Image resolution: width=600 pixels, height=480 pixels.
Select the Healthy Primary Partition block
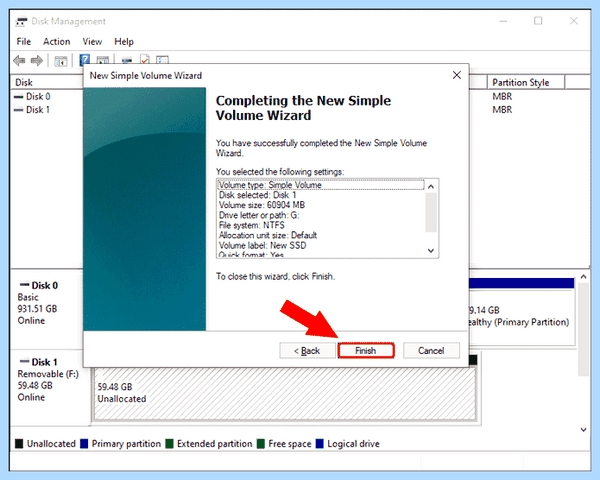click(522, 316)
